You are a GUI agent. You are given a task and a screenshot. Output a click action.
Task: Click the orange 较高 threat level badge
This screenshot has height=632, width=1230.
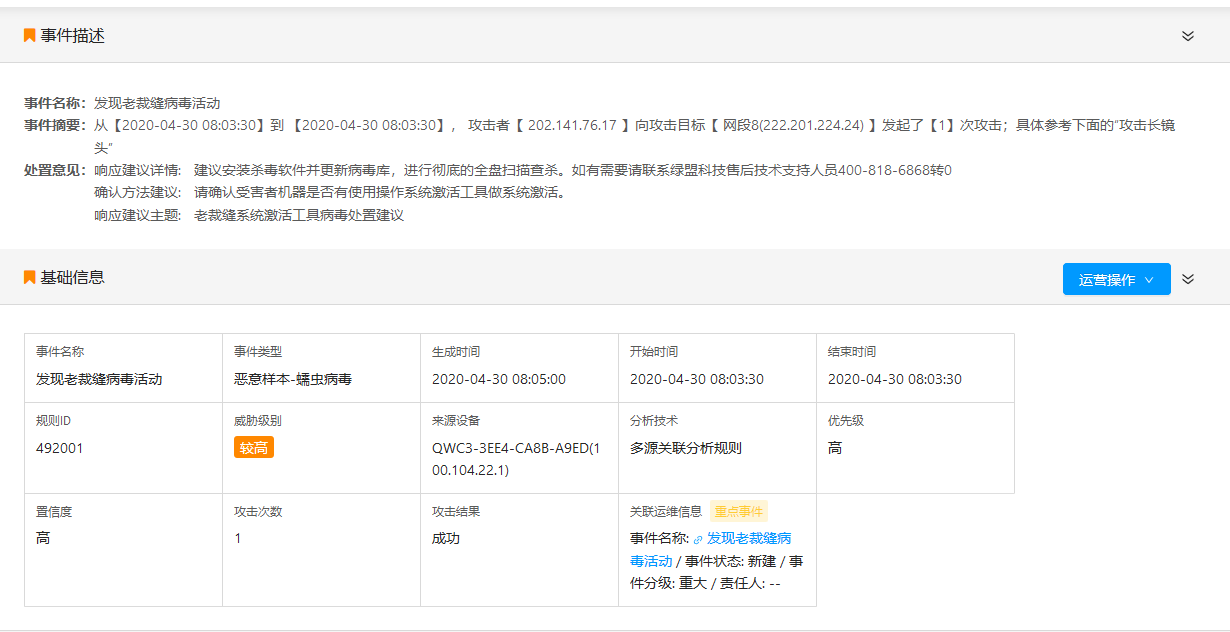pyautogui.click(x=254, y=447)
